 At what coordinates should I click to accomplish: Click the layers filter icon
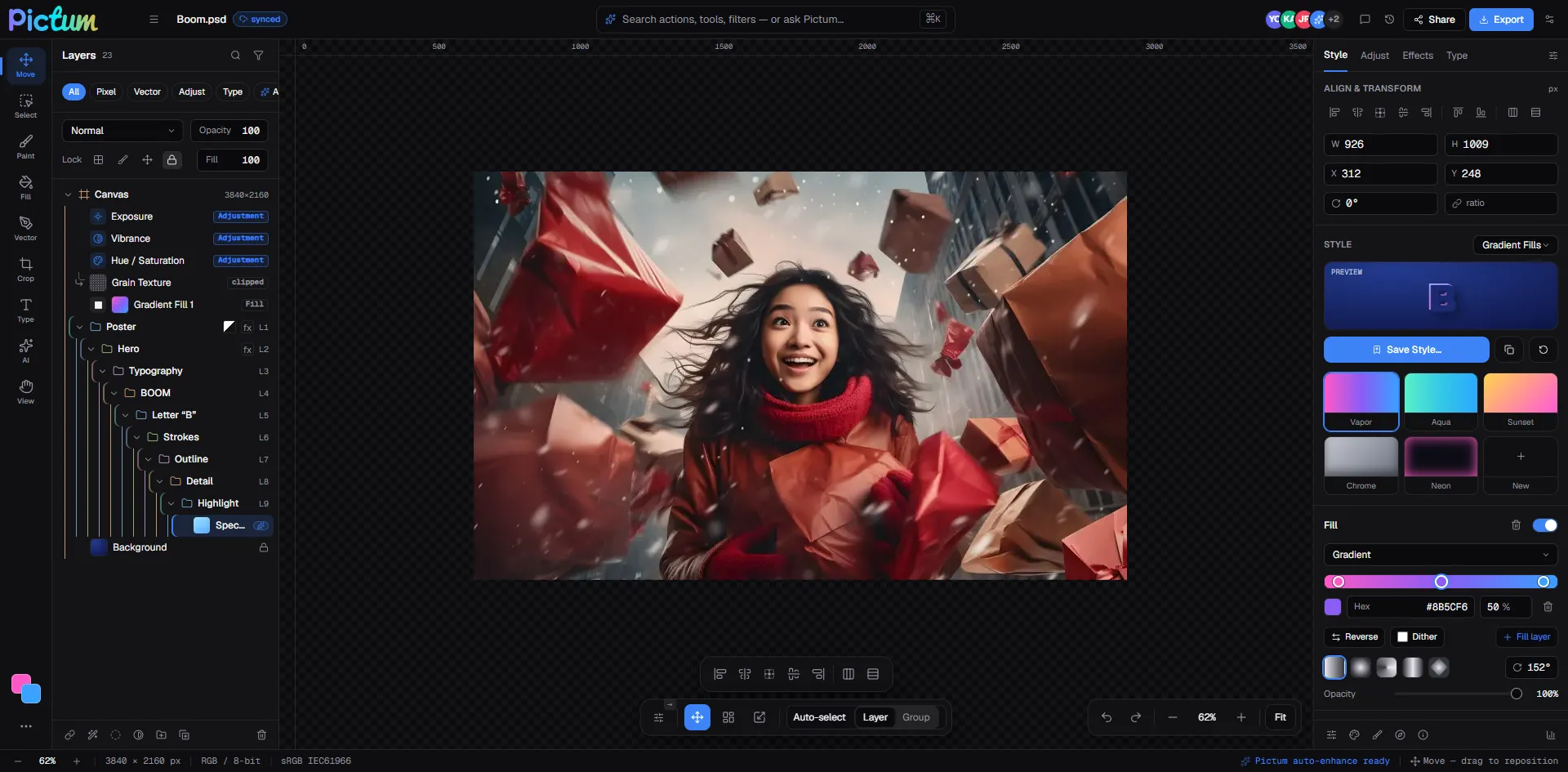point(258,56)
